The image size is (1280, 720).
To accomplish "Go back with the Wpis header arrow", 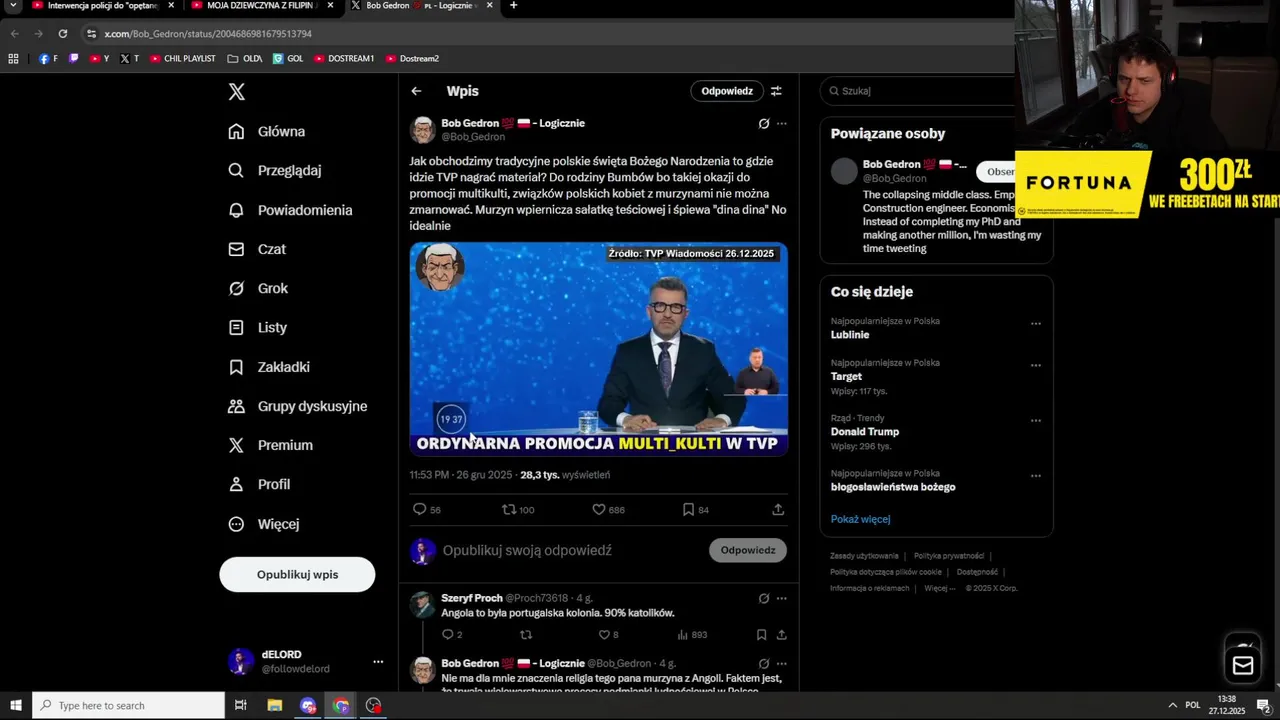I will [416, 91].
